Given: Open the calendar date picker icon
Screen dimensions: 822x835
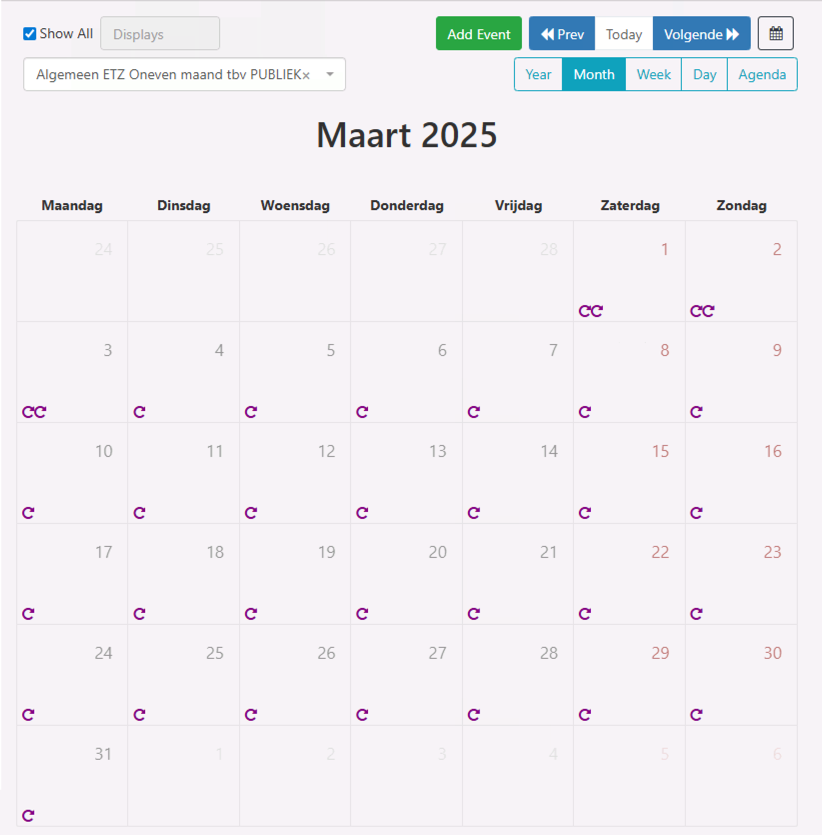Looking at the screenshot, I should [775, 34].
